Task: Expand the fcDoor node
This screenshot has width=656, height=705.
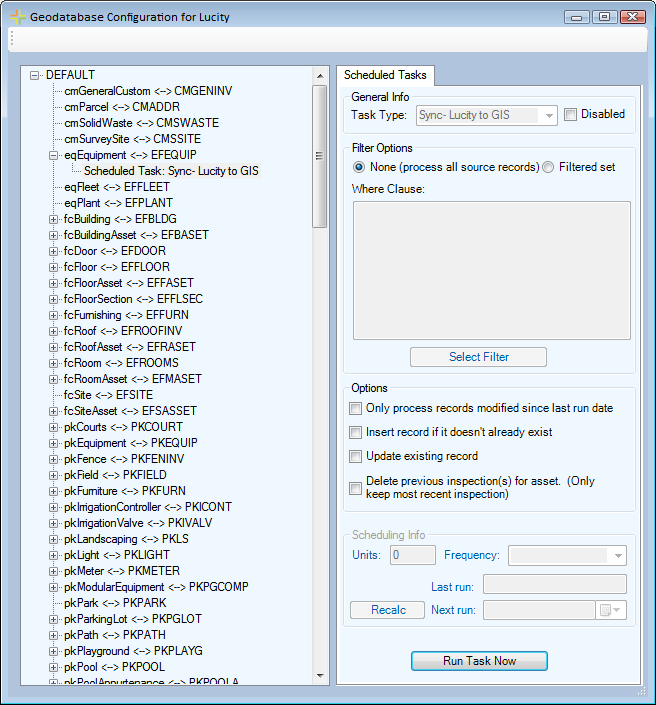Action: (54, 251)
